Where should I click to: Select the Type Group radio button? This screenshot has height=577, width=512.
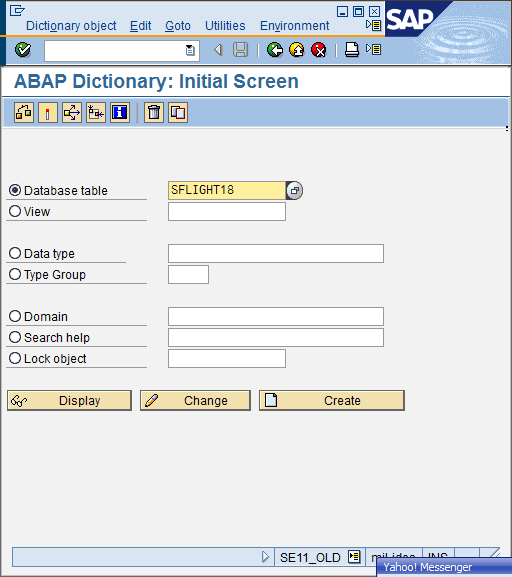pos(15,274)
